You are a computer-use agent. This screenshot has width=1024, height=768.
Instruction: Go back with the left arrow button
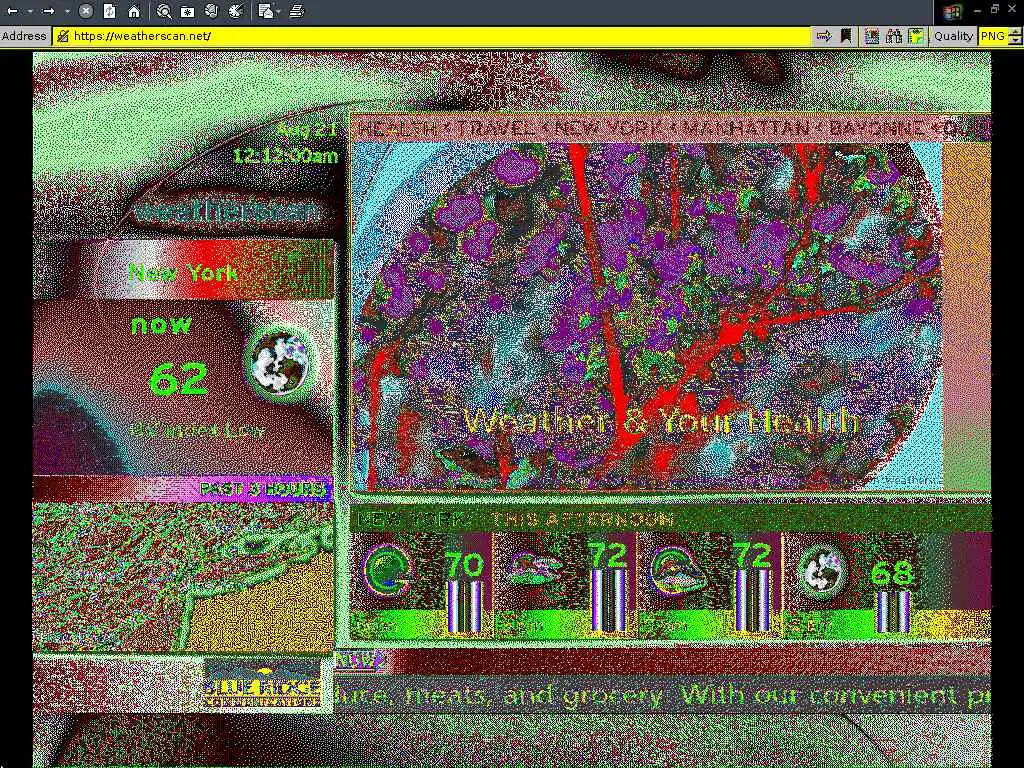12,11
